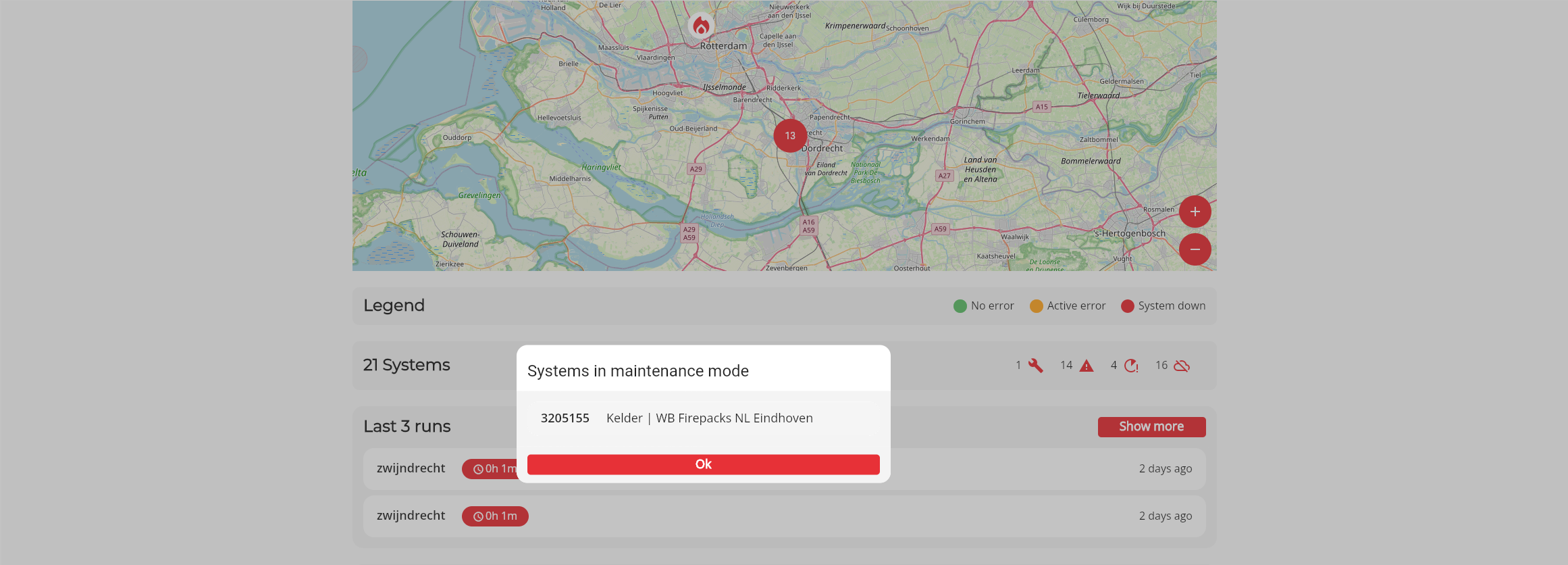Open the cluster marker labeled 13
The height and width of the screenshot is (565, 1568).
(790, 136)
